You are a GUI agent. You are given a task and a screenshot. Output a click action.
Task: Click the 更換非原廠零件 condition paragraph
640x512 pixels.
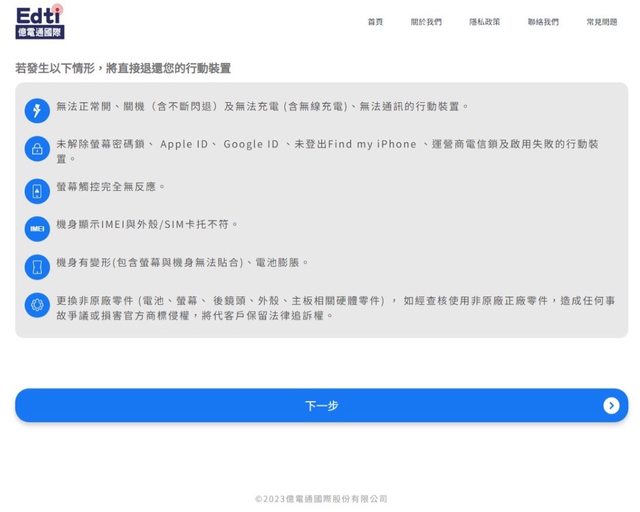(335, 307)
